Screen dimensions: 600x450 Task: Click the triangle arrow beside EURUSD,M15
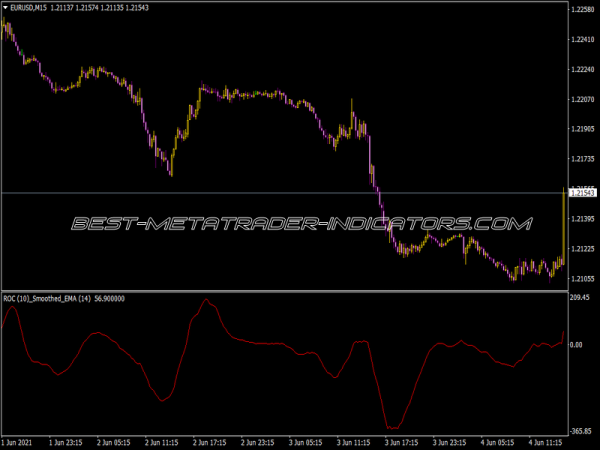(x=5, y=10)
